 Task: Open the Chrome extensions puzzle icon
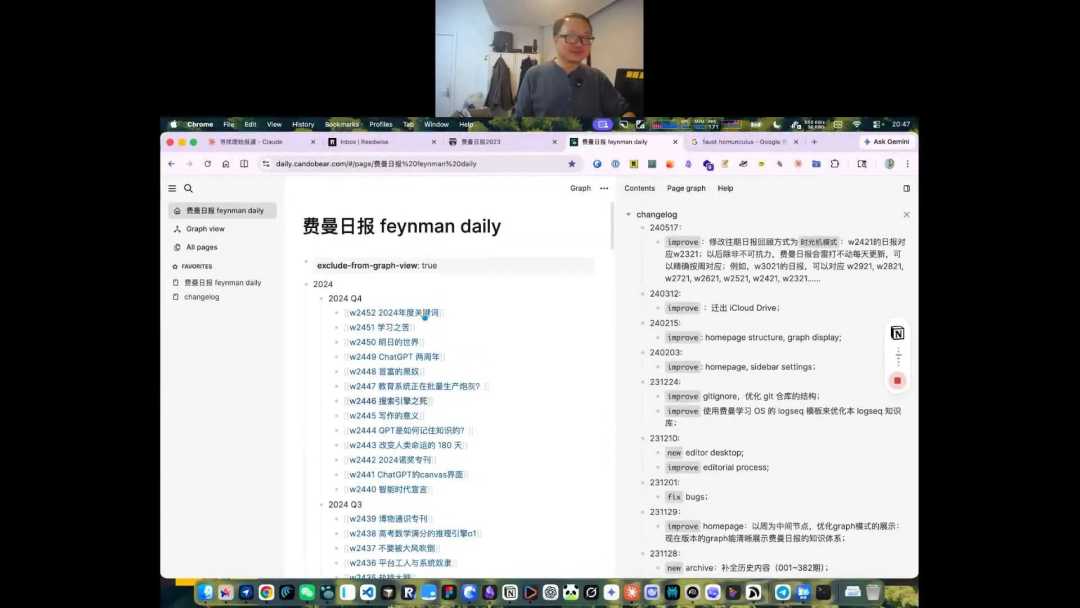(835, 164)
